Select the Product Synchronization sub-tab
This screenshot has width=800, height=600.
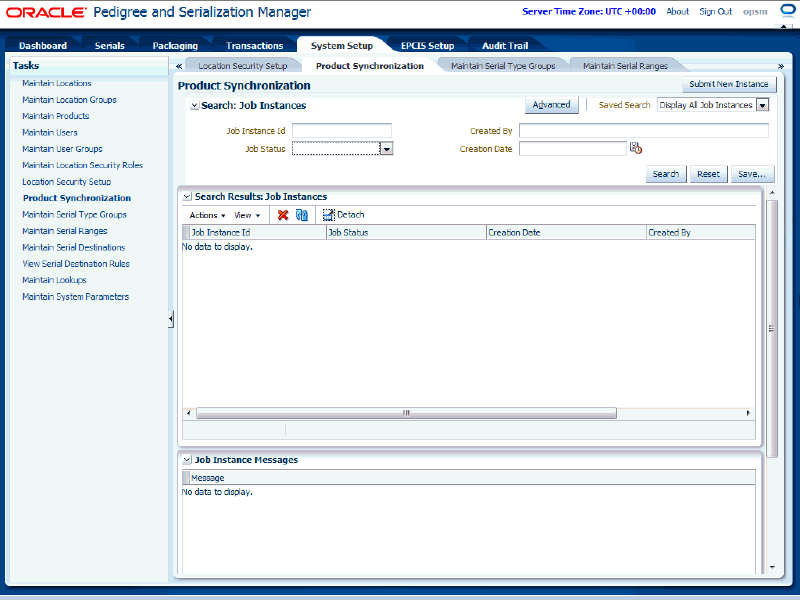tap(370, 66)
